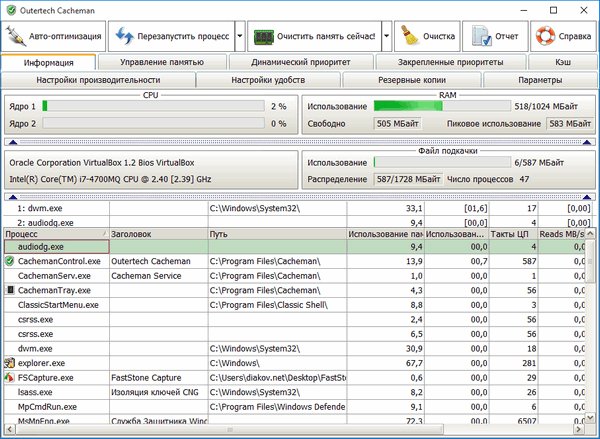Click the explorer.exe row icon

coord(9,362)
